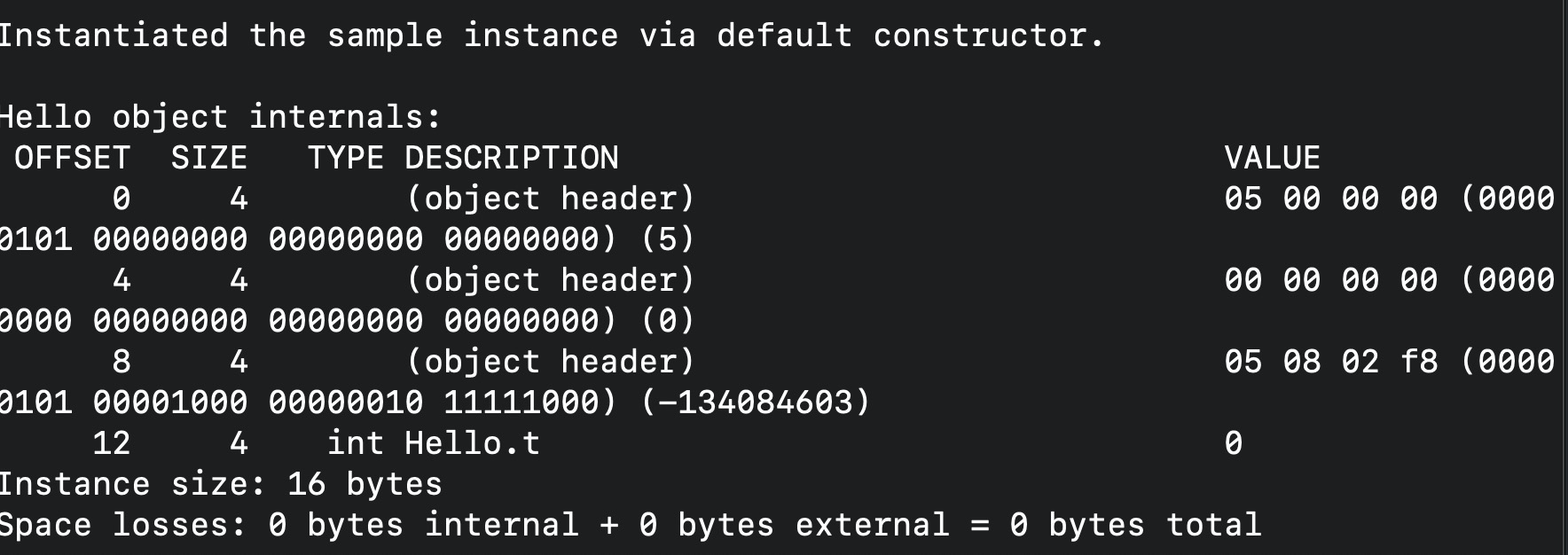Viewport: 1568px width, 555px height.
Task: Click the decimal value '(5)'
Action: pos(667,239)
